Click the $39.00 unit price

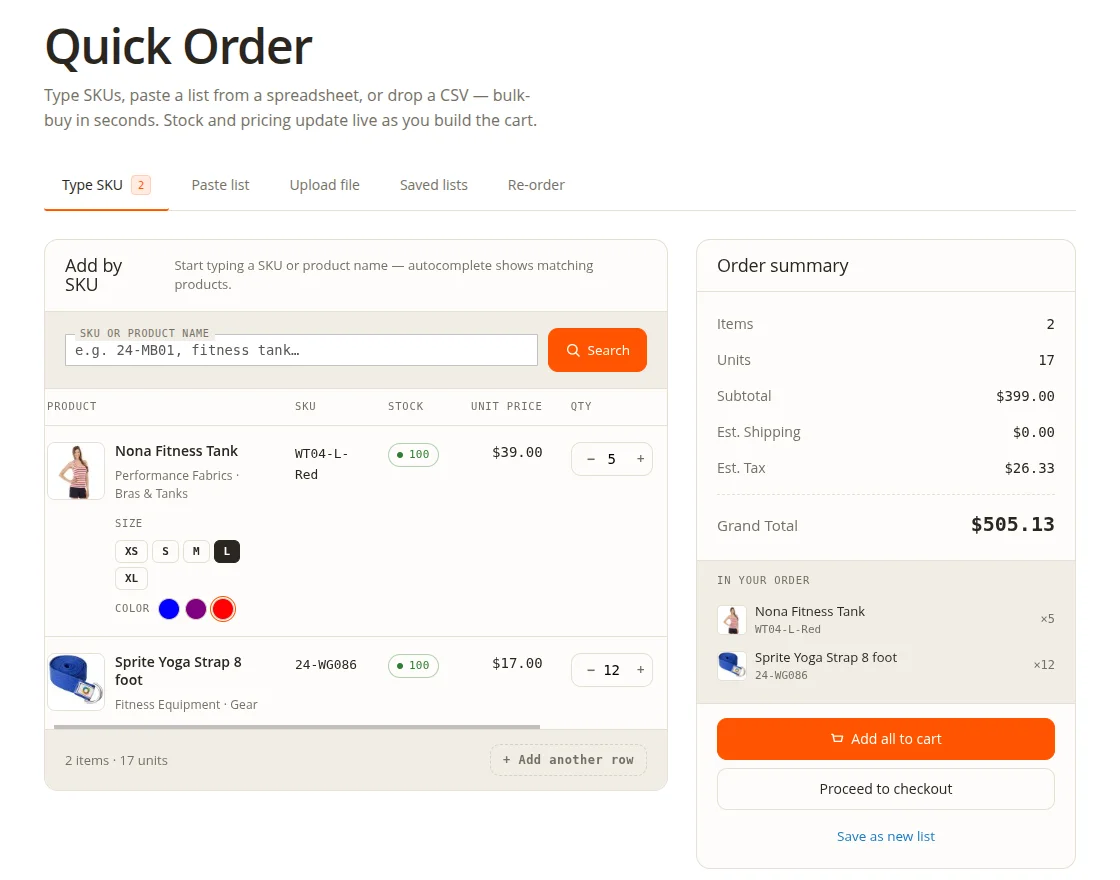click(x=517, y=452)
